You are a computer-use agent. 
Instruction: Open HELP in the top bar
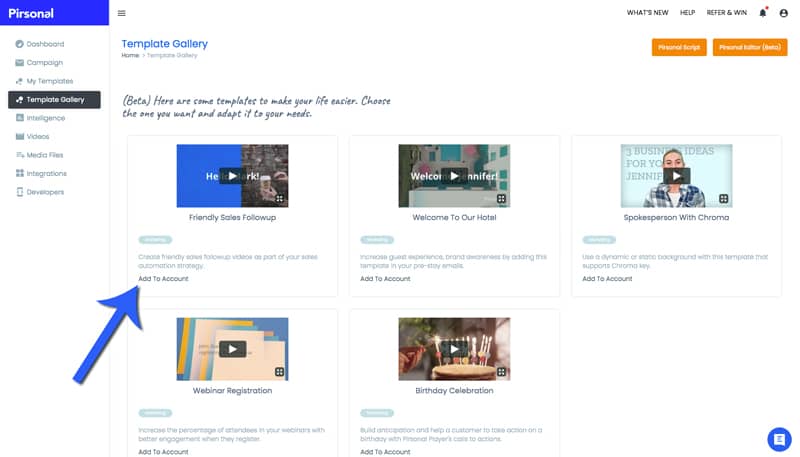coord(687,13)
